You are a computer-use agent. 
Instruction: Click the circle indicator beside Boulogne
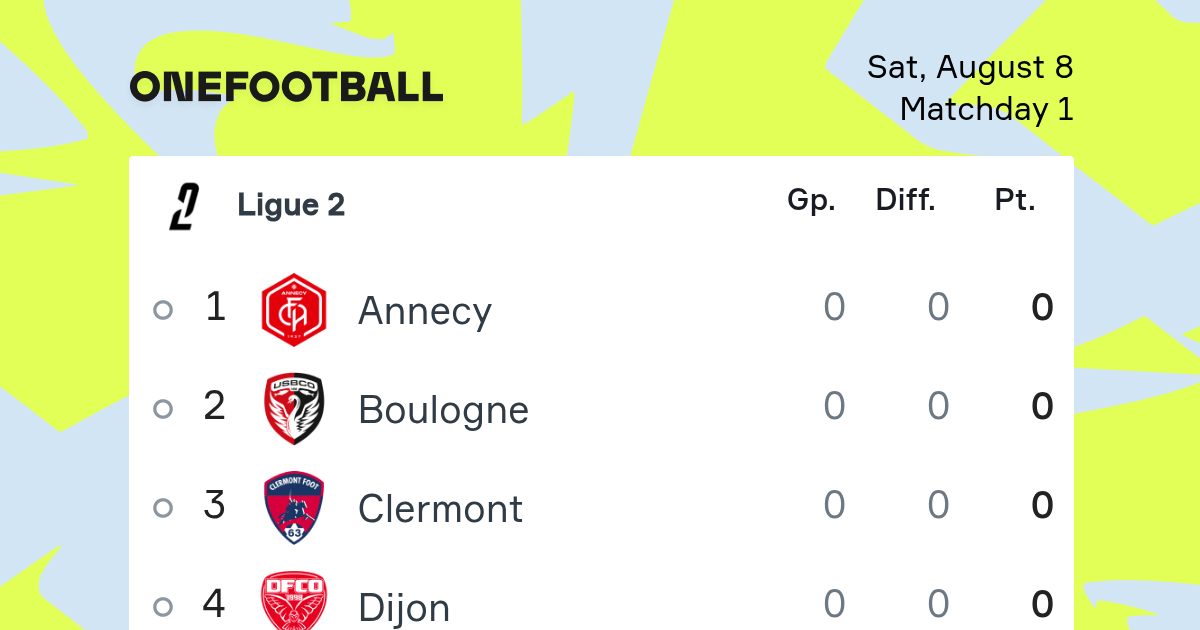(x=163, y=409)
